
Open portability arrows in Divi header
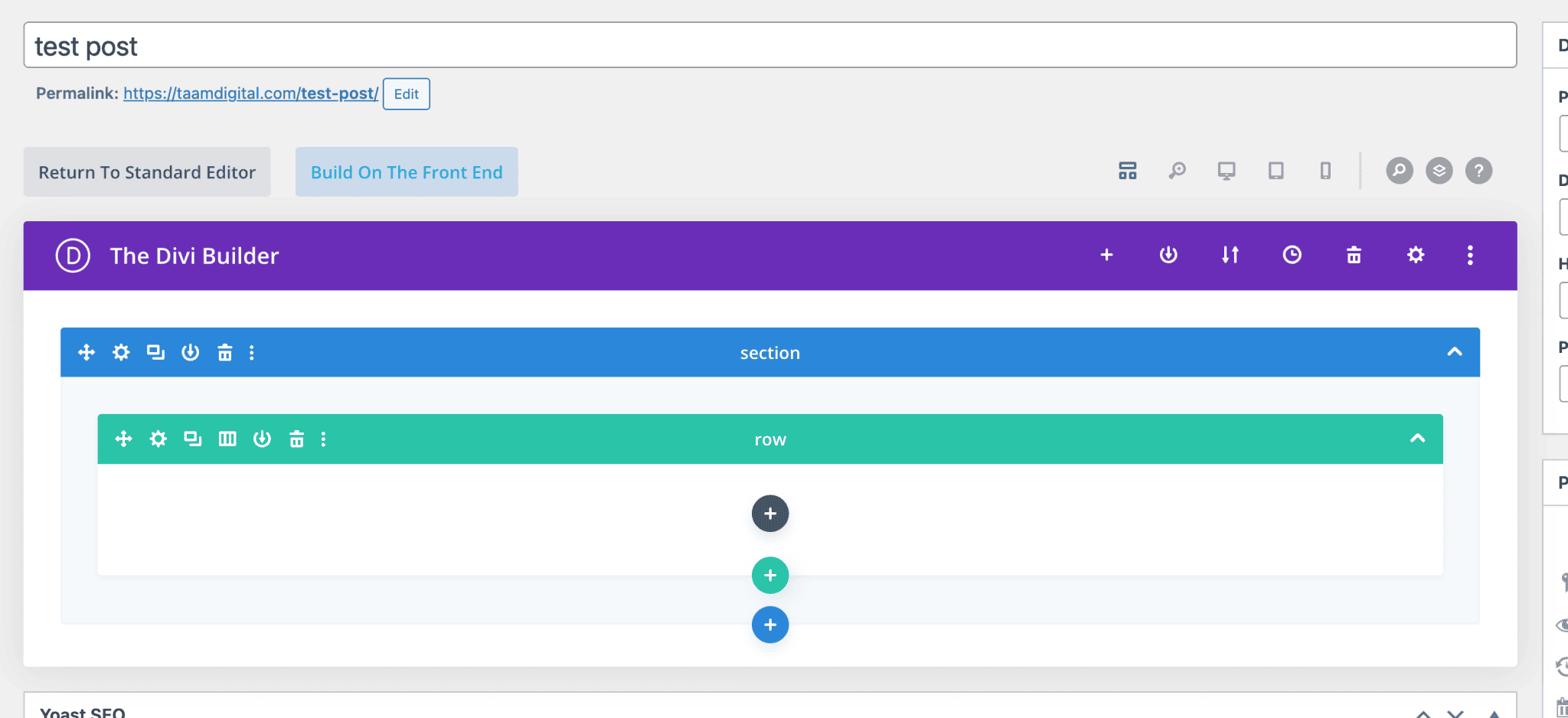1230,255
